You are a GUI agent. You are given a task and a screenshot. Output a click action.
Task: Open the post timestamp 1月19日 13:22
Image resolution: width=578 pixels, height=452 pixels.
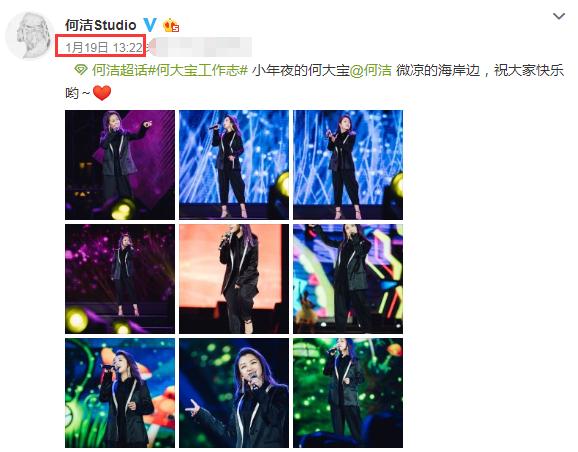104,47
